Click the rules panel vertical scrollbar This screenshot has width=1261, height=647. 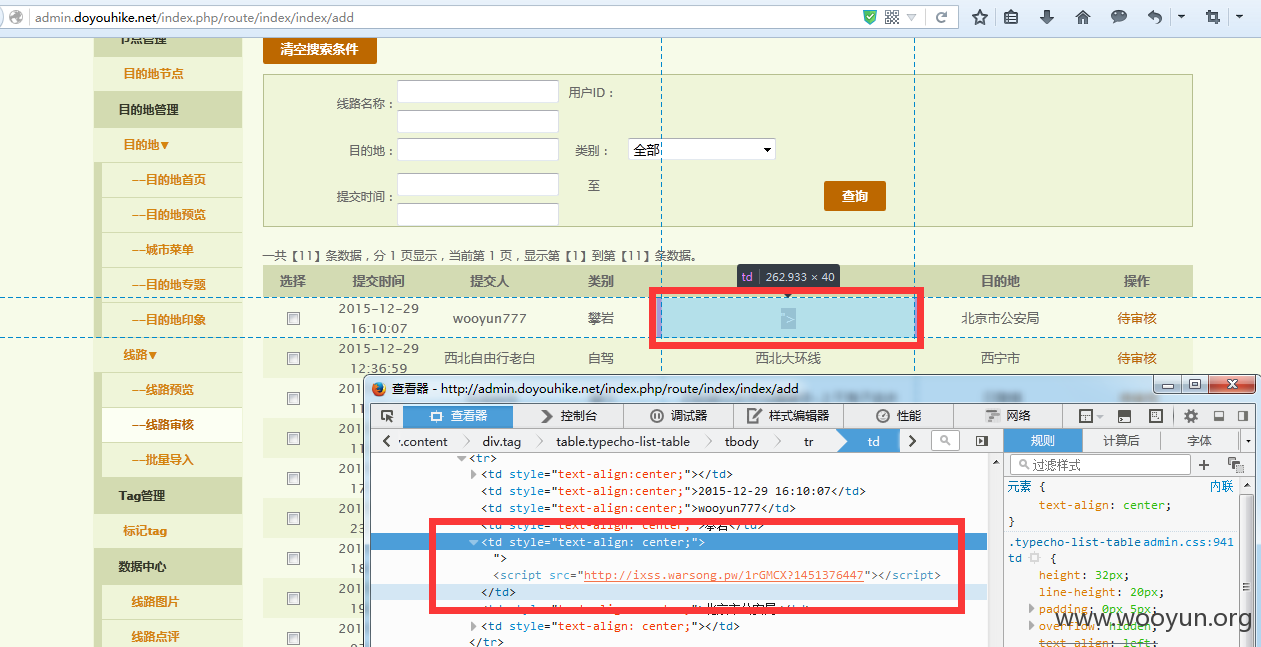pyautogui.click(x=1247, y=563)
